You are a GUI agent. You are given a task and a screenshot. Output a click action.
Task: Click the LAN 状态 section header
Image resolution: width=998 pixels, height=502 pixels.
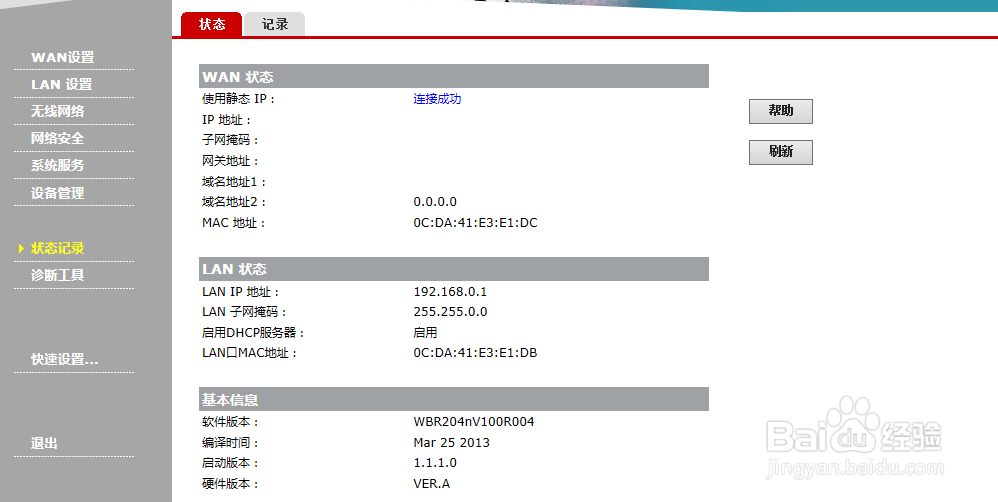click(454, 269)
